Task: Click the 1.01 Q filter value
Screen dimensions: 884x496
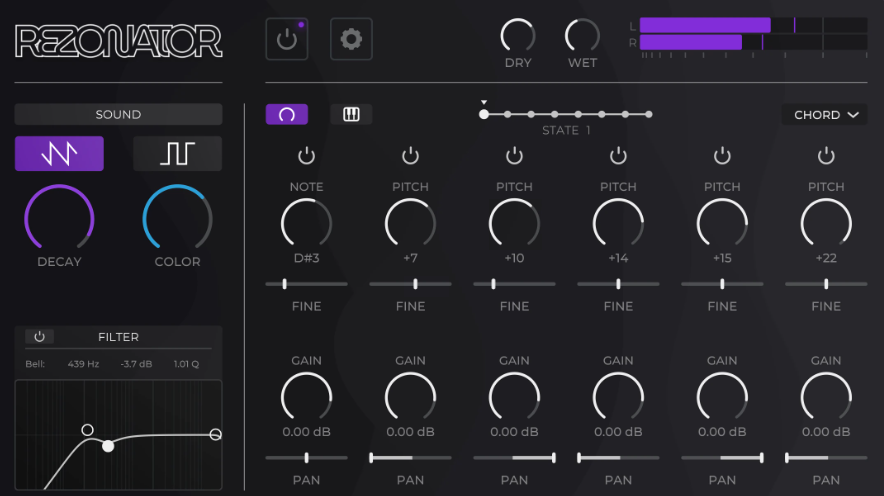Action: point(186,364)
